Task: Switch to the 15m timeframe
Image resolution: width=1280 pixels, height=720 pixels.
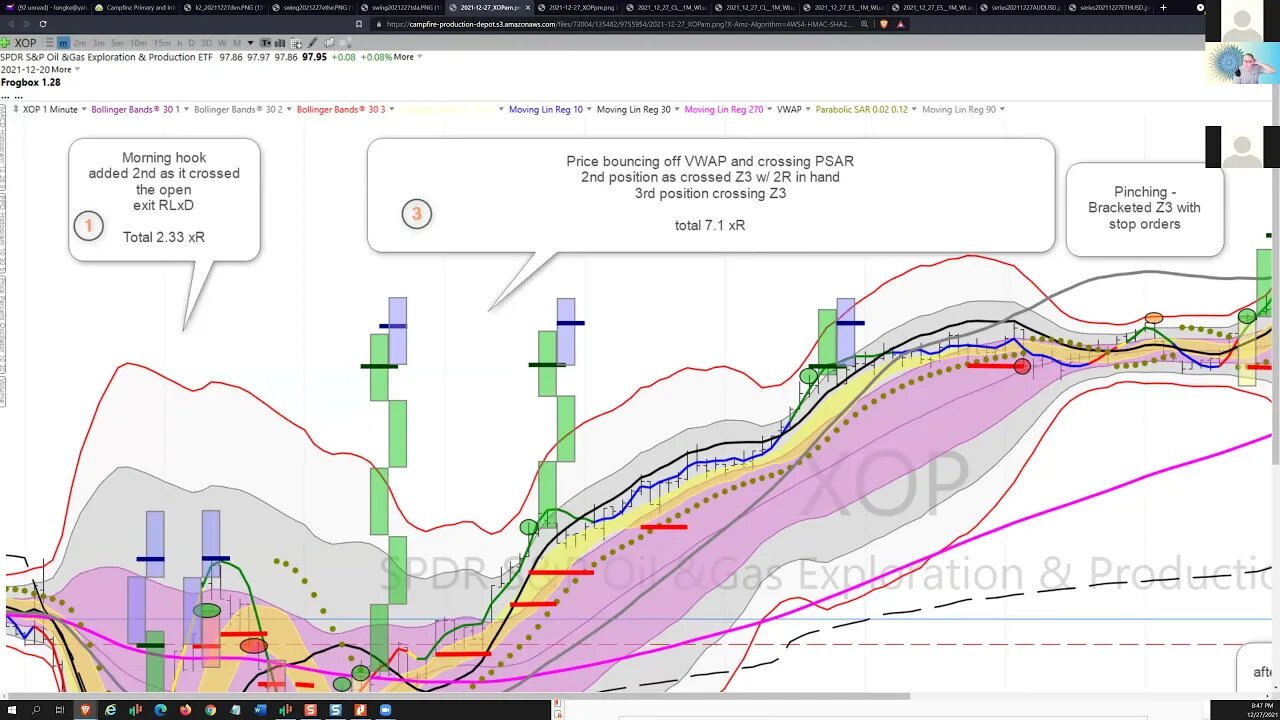Action: click(x=162, y=43)
